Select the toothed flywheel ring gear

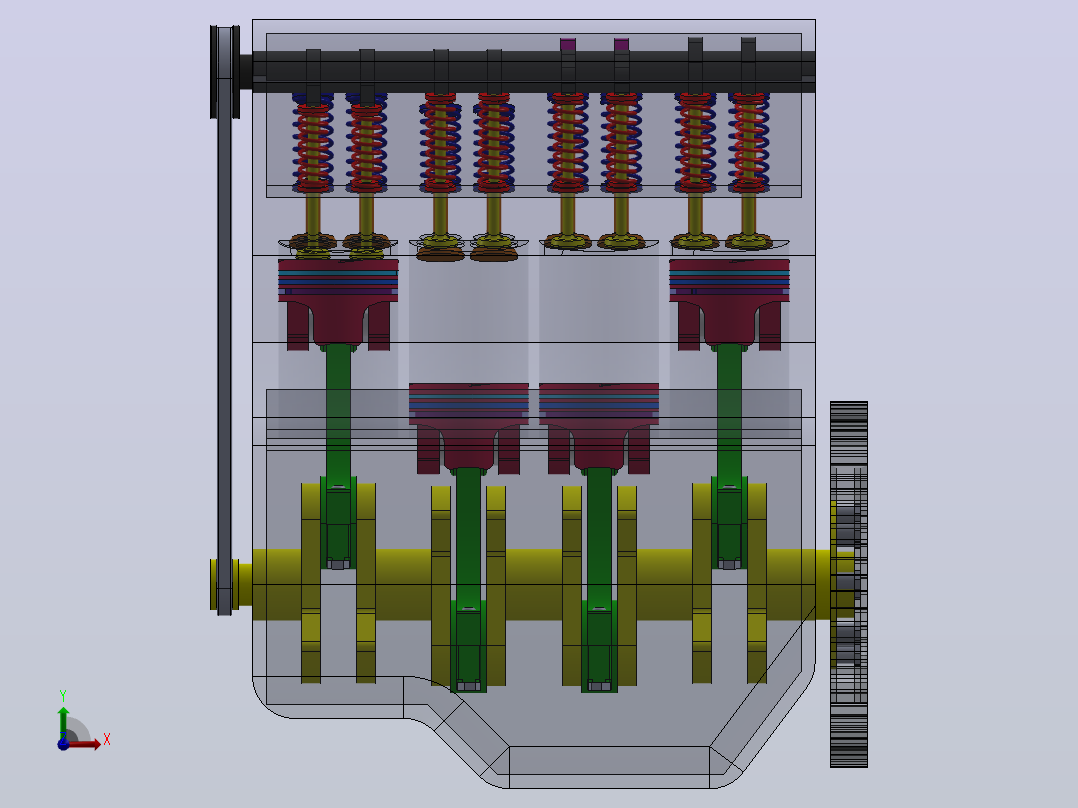(x=849, y=584)
